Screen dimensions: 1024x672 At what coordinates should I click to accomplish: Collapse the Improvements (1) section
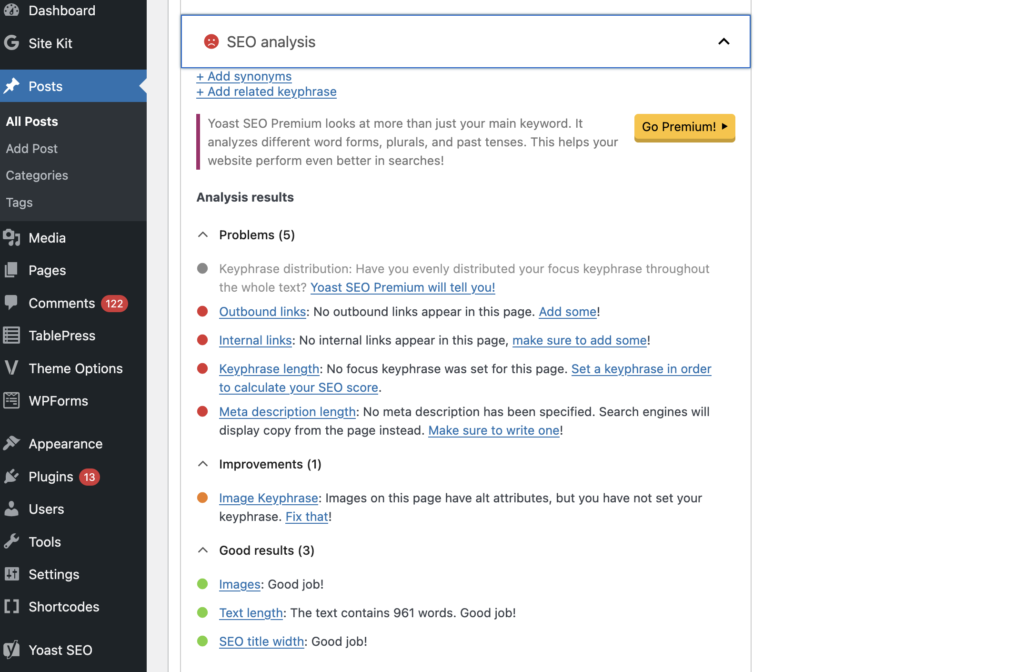(x=203, y=464)
